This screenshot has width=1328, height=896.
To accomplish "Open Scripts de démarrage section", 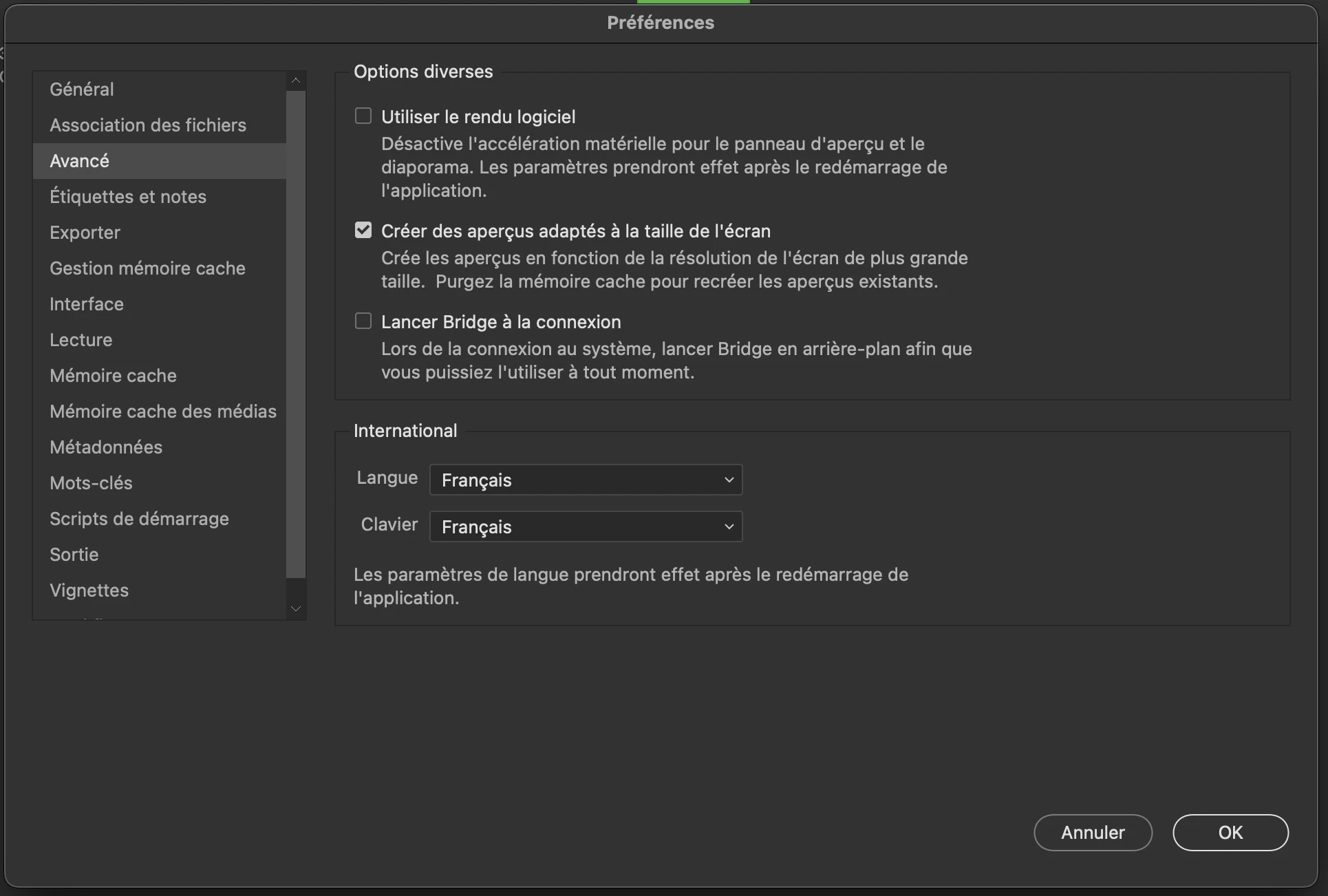I will coord(139,519).
